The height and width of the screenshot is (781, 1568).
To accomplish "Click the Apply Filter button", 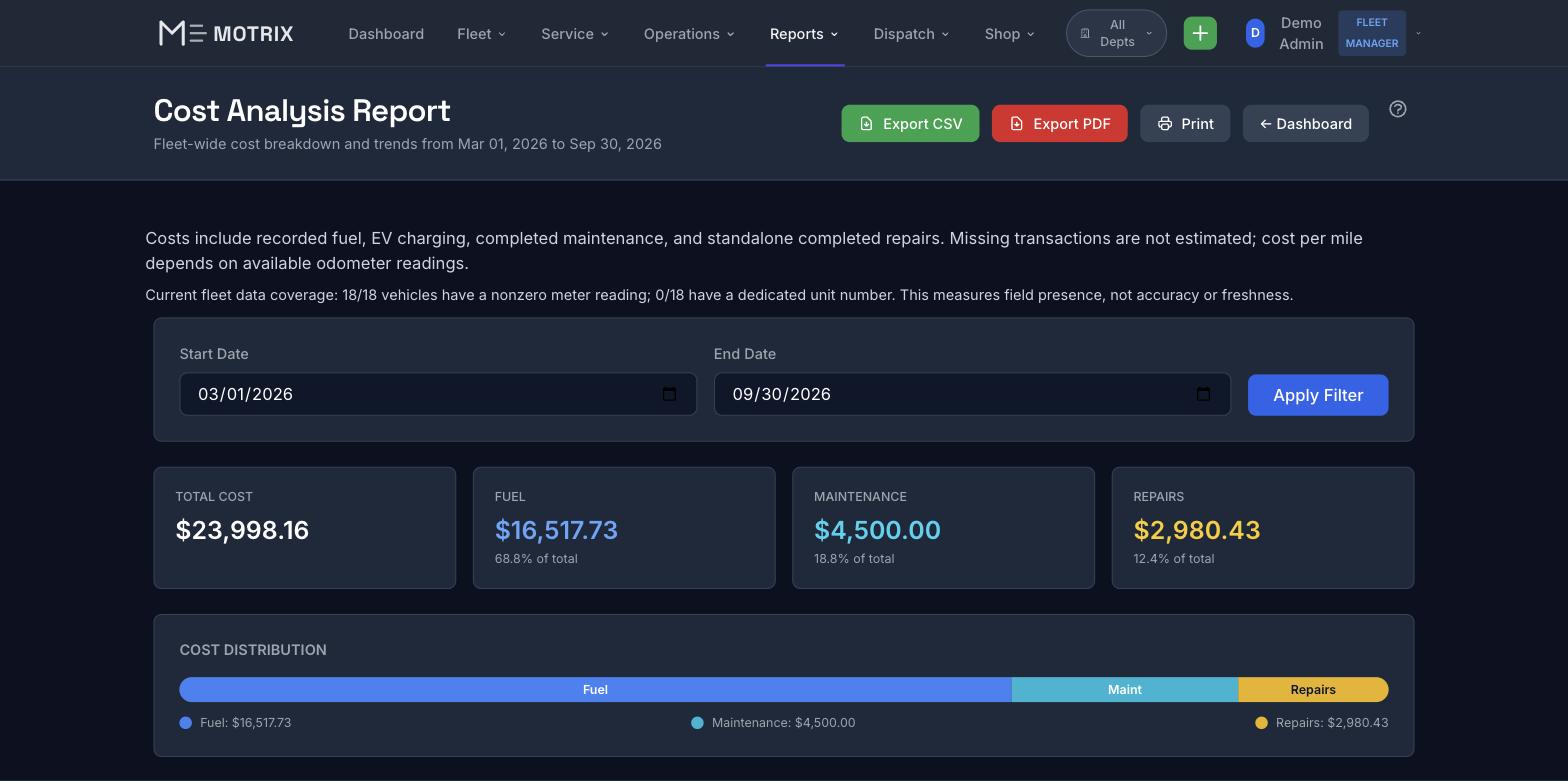I will click(1318, 395).
